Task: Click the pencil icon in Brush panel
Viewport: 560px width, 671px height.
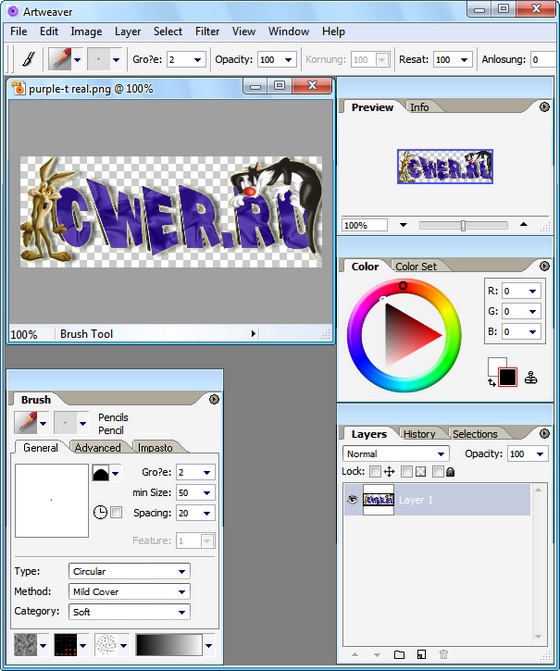Action: point(26,422)
